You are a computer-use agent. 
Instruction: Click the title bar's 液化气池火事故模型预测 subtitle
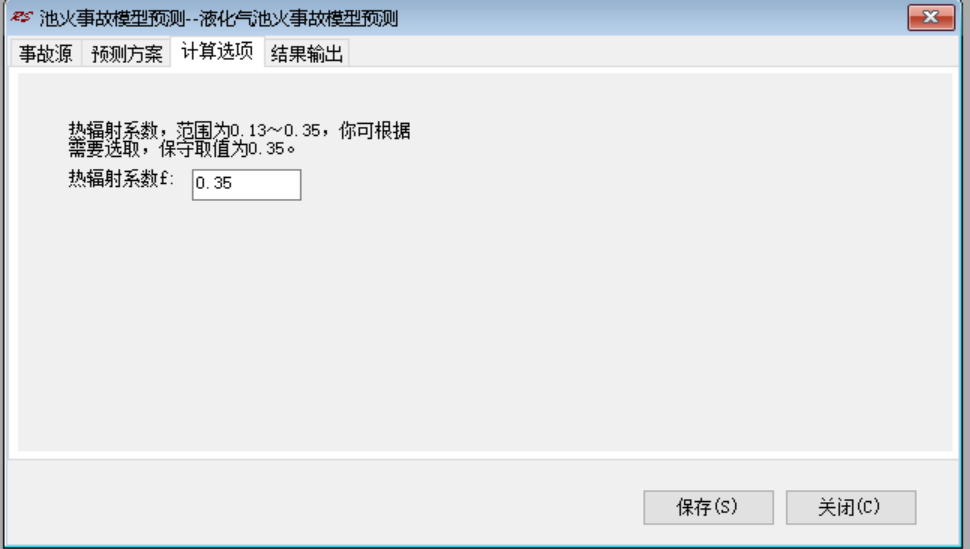pyautogui.click(x=299, y=19)
